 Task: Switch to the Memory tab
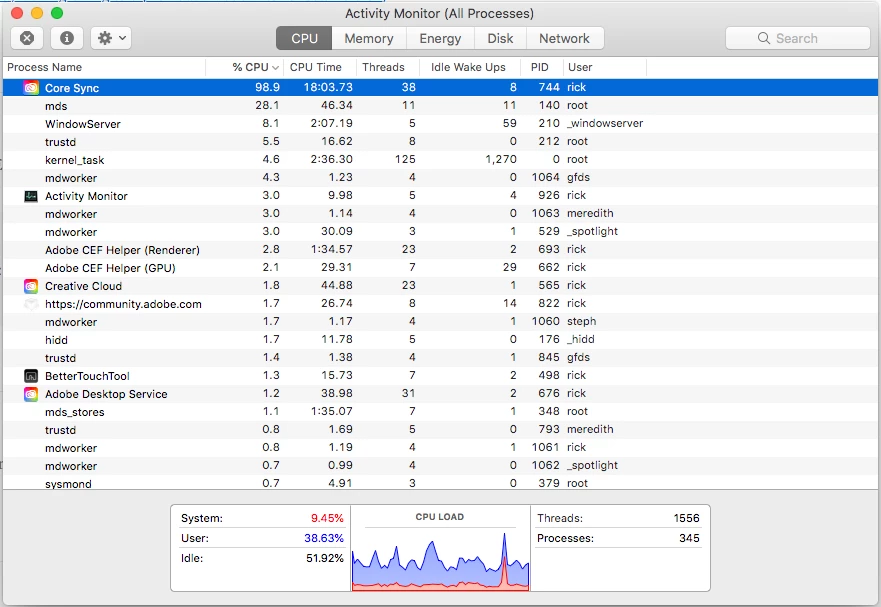(369, 38)
